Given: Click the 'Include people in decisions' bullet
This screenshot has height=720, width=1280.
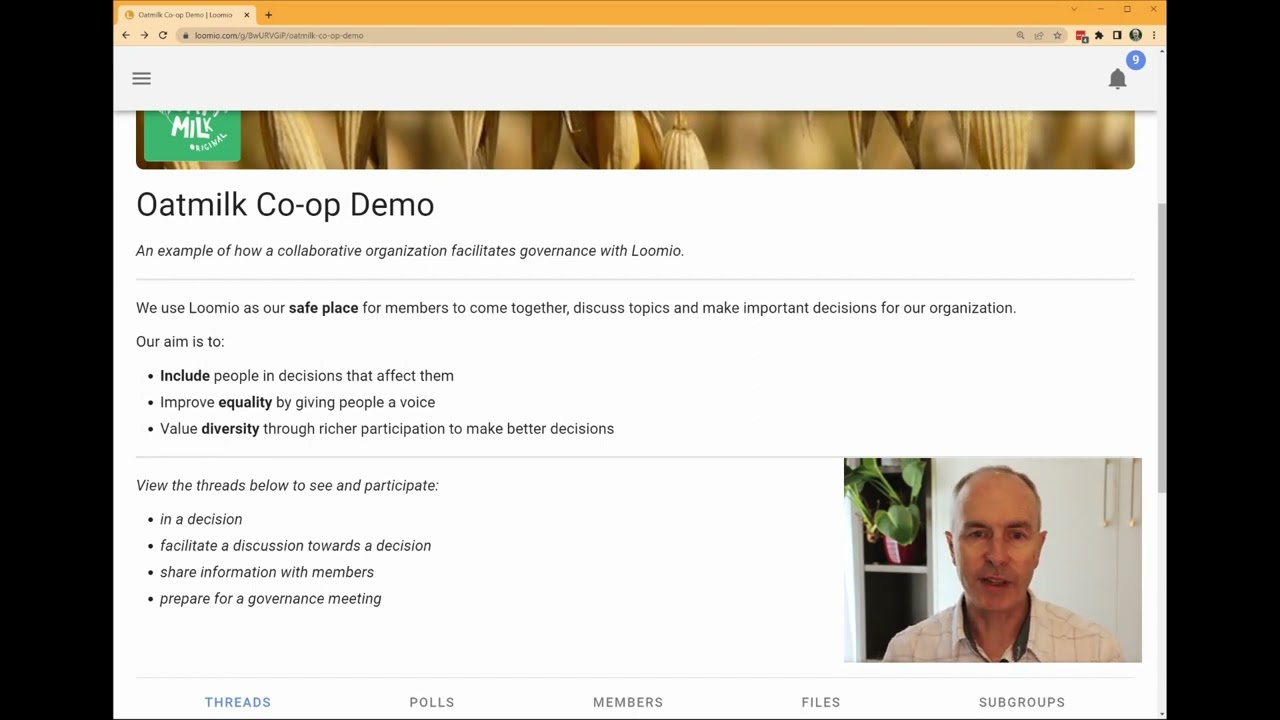Looking at the screenshot, I should pyautogui.click(x=307, y=376).
